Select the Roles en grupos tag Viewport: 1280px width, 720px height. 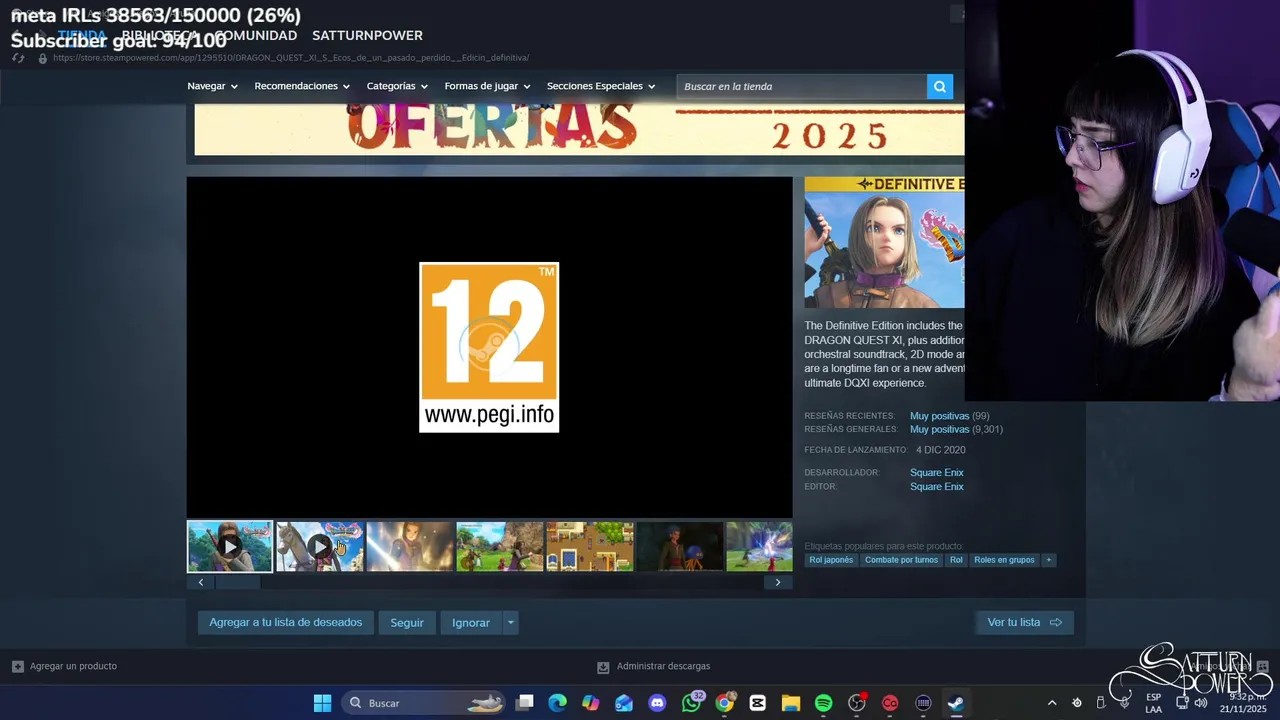point(1004,560)
